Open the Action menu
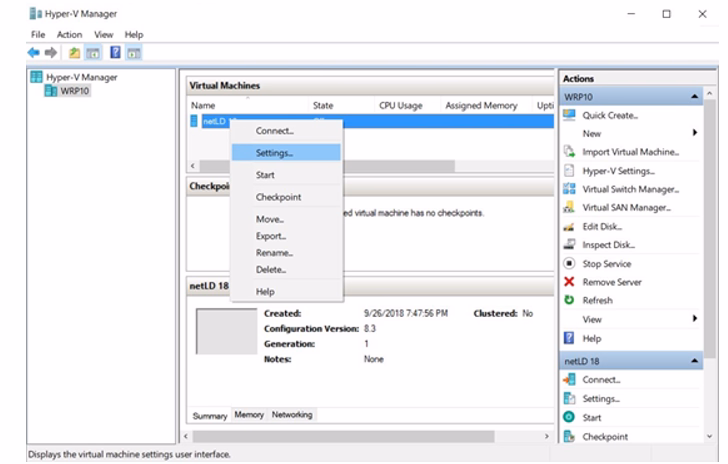This screenshot has height=464, width=728. pos(69,34)
